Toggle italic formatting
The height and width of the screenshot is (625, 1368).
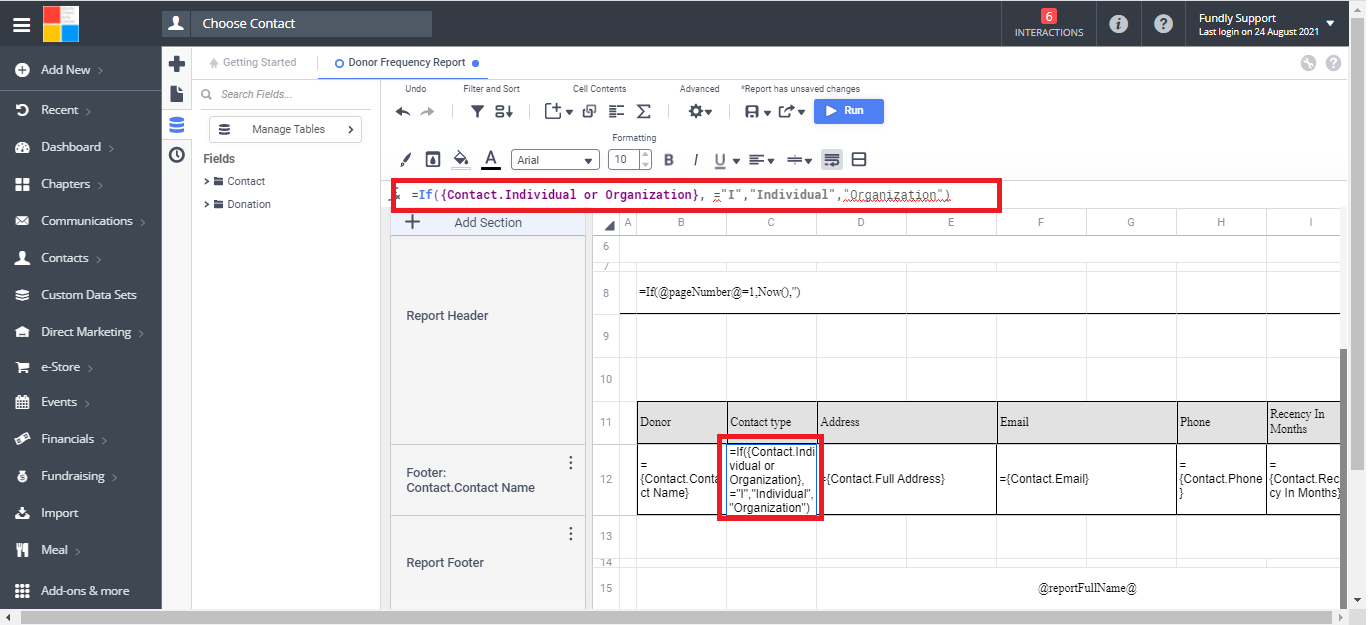[x=696, y=160]
